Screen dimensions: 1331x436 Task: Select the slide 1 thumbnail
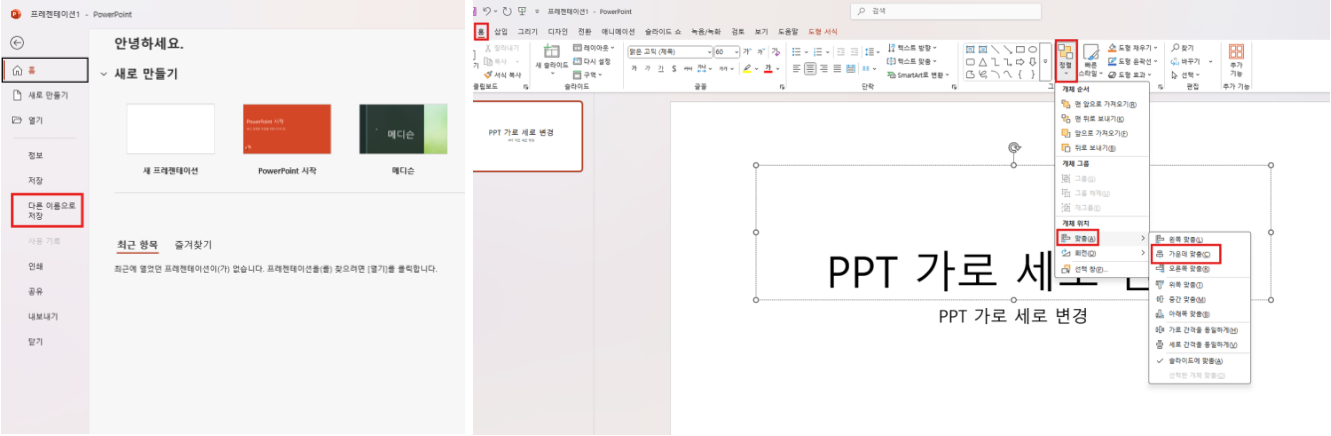click(527, 135)
